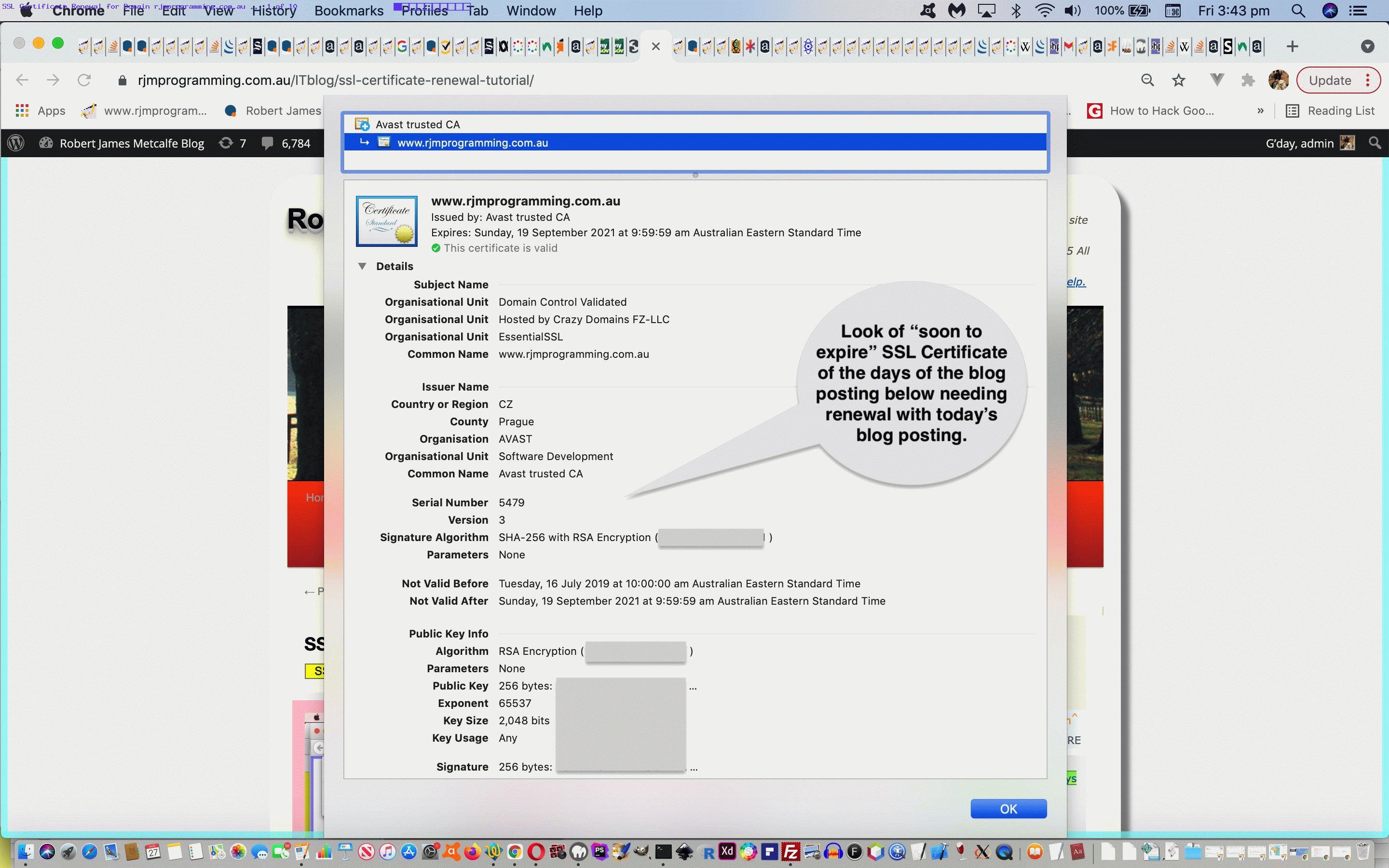This screenshot has height=868, width=1389.
Task: Click the Chrome back arrow
Action: tap(22, 80)
